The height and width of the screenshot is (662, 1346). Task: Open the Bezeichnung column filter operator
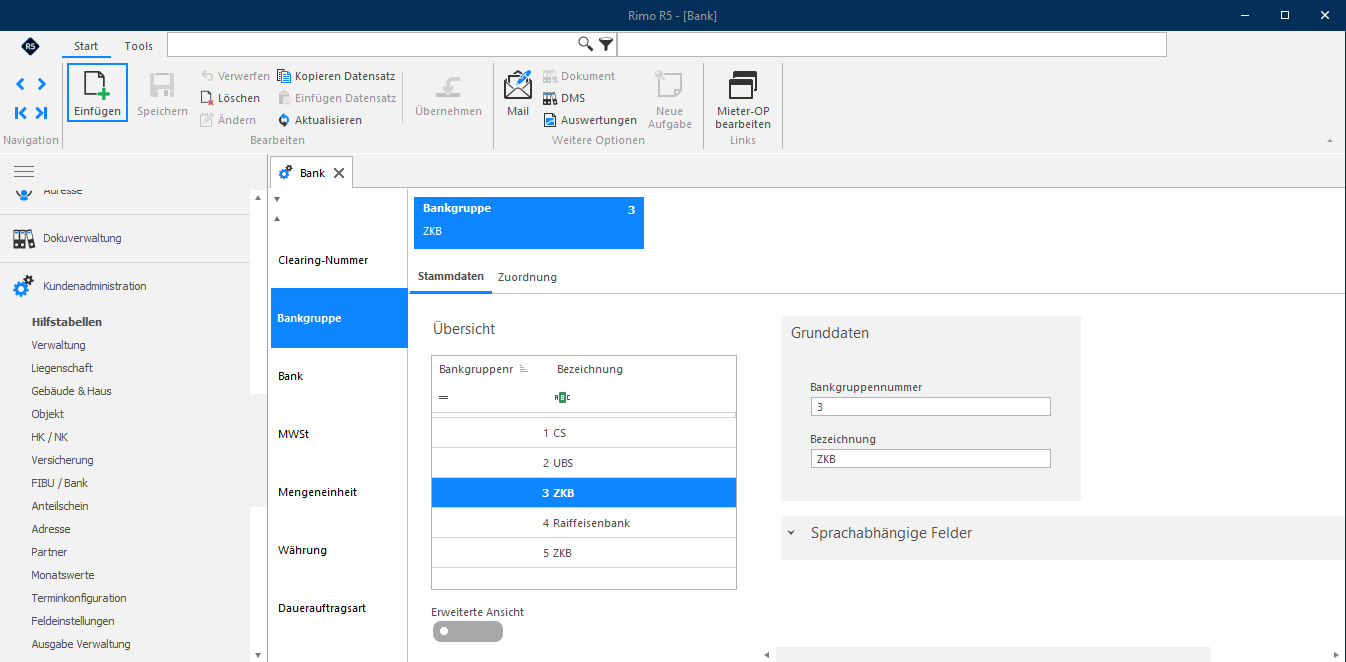(563, 397)
